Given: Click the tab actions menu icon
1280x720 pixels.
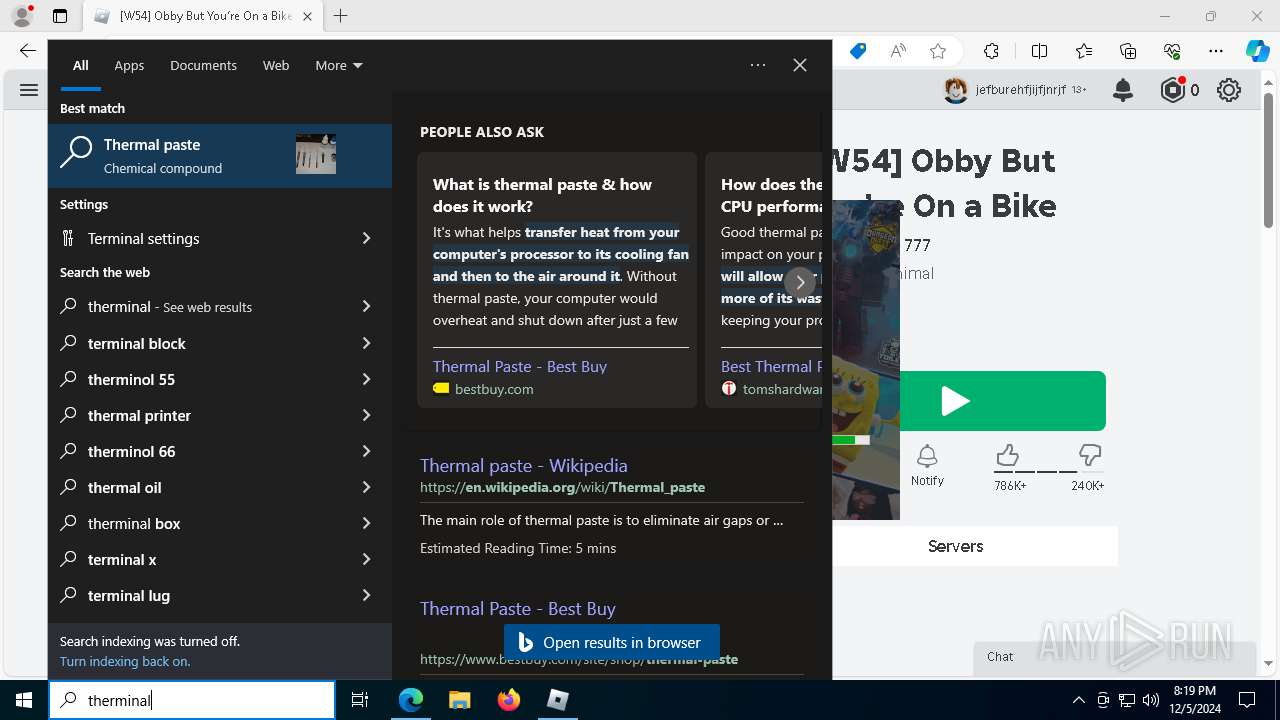Looking at the screenshot, I should (x=60, y=16).
